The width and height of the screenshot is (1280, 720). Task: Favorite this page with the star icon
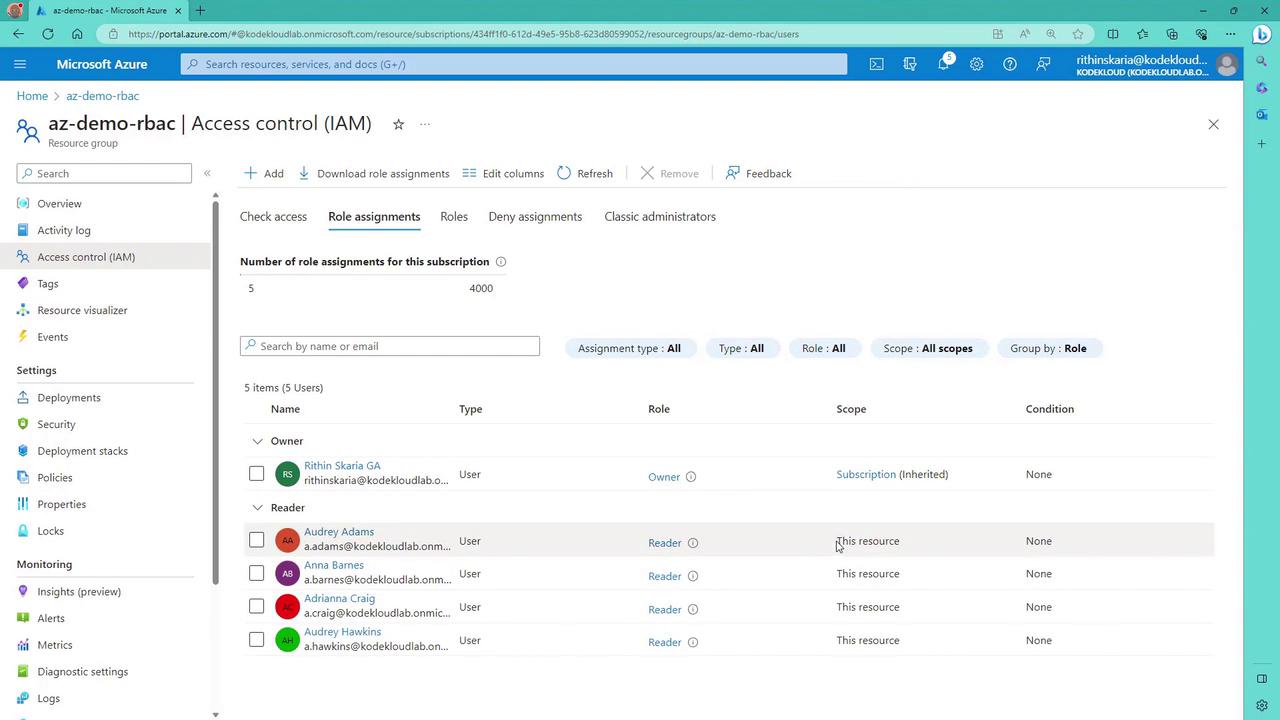click(398, 124)
